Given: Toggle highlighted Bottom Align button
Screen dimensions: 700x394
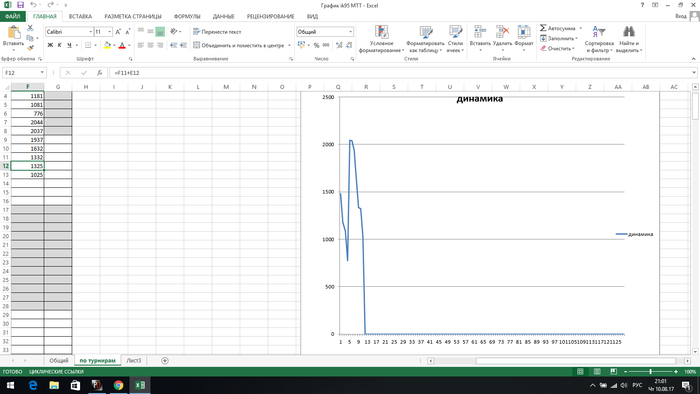Looking at the screenshot, I should pyautogui.click(x=160, y=32).
